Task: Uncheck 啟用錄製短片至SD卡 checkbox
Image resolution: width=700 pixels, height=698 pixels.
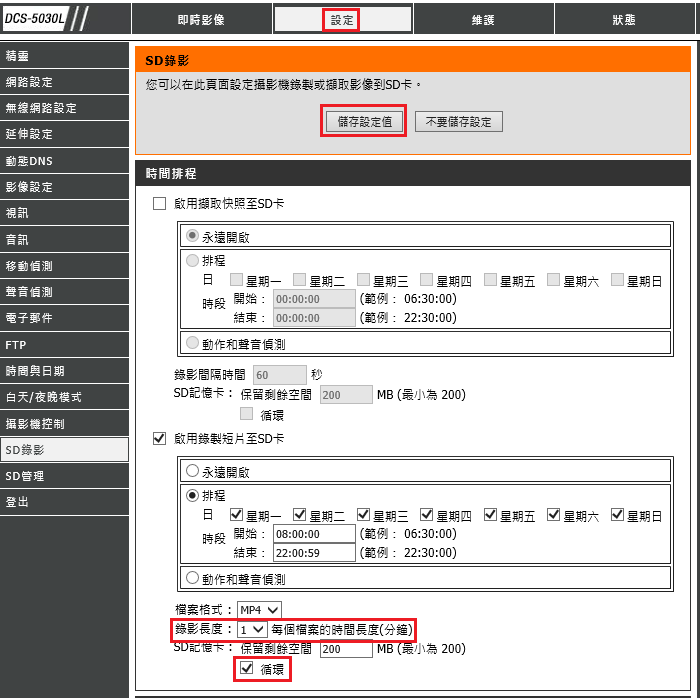Action: [x=159, y=438]
